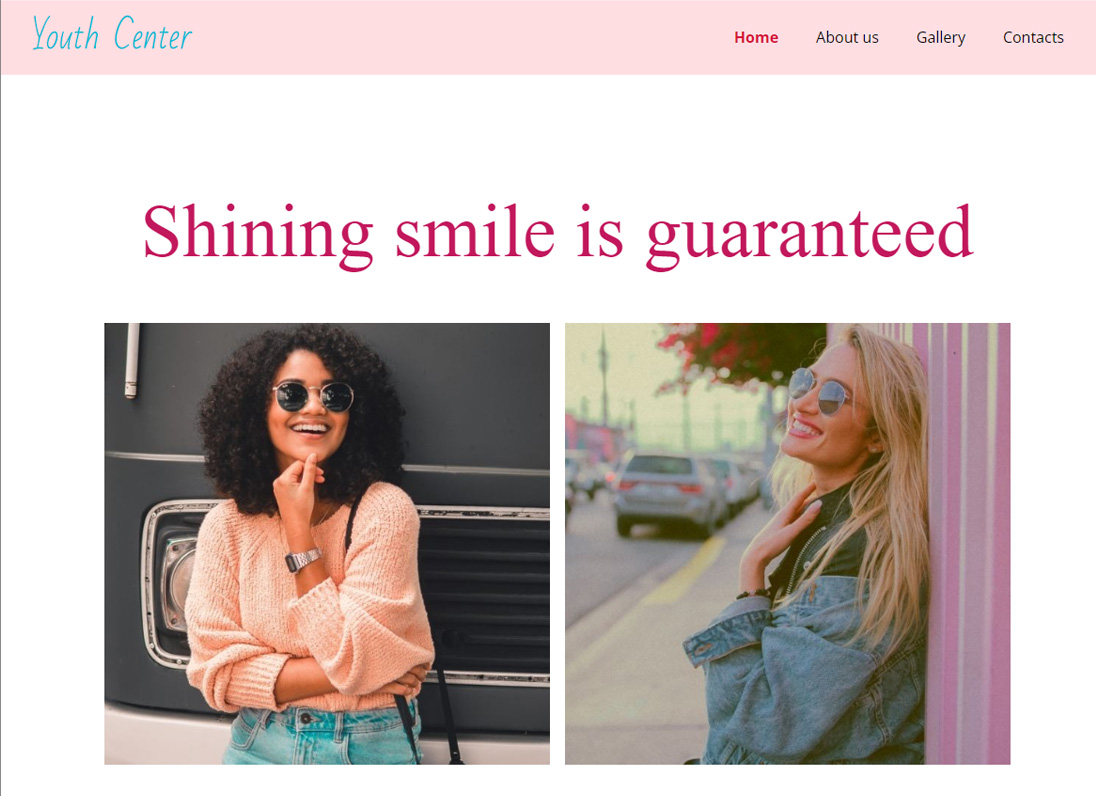1096x796 pixels.
Task: Click the word Youth in the logo
Action: pos(66,34)
